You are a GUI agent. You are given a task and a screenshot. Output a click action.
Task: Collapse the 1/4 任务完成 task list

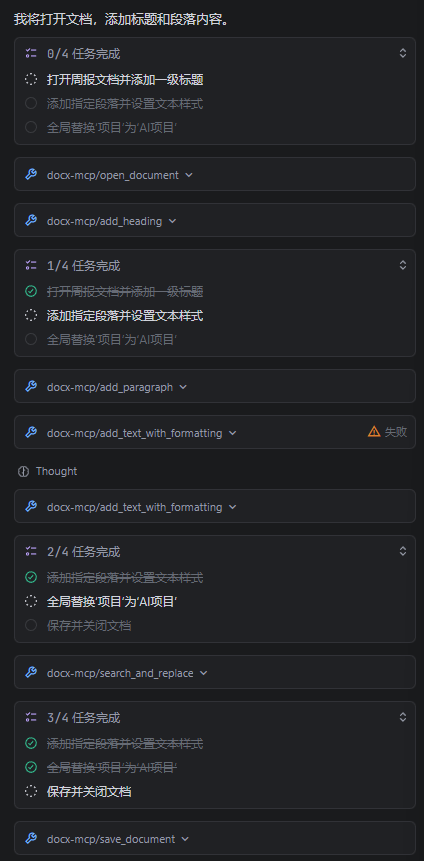[x=403, y=265]
